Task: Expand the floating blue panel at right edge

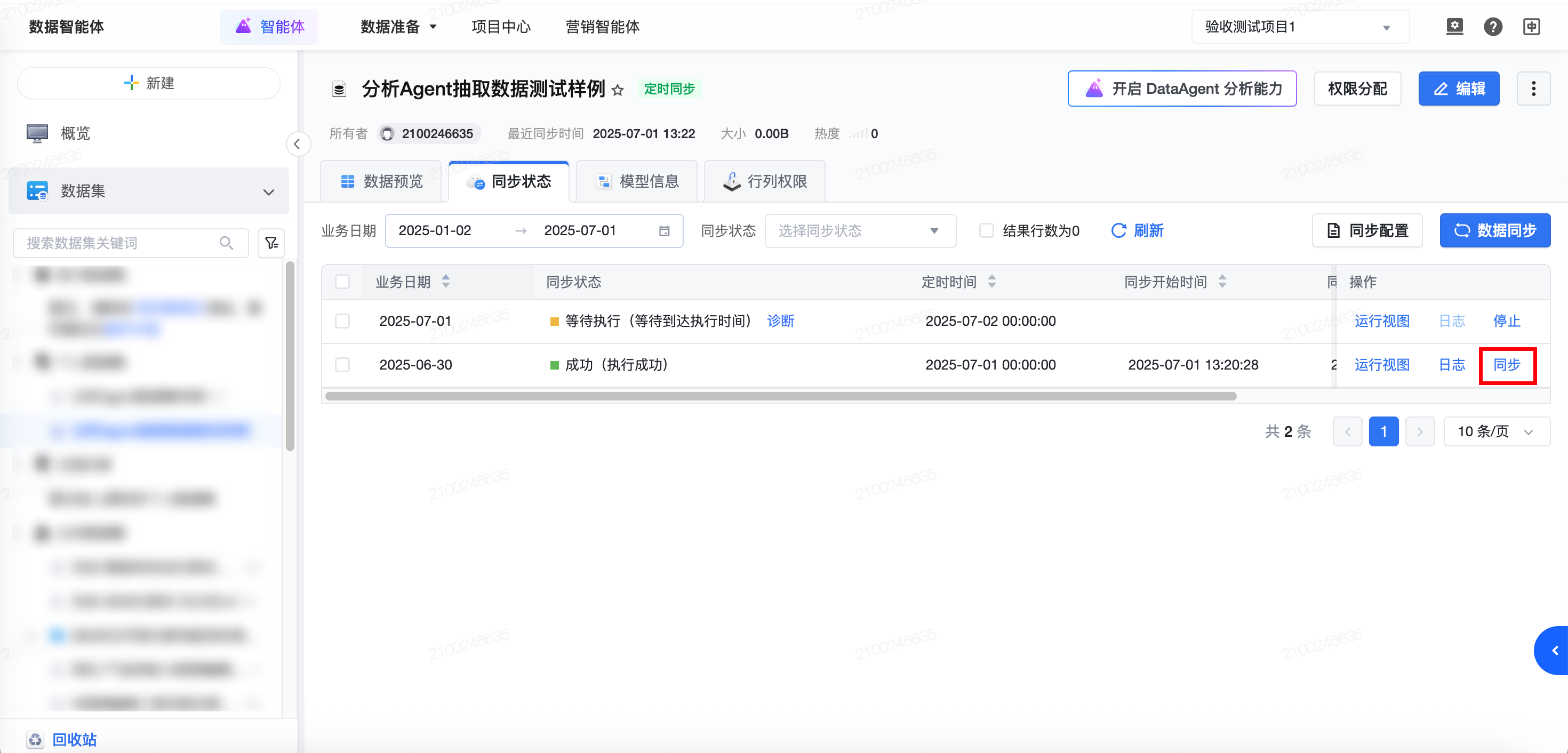Action: tap(1554, 650)
